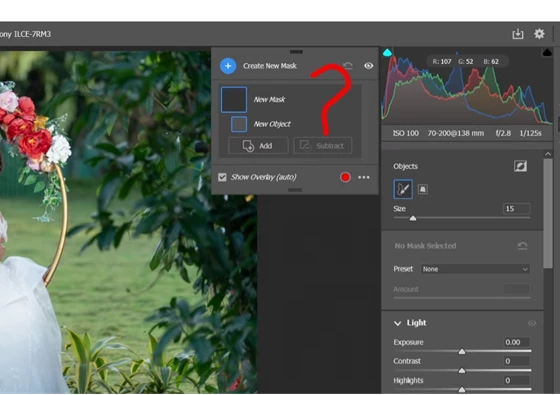Select the object brush selection tool
Viewport: 560px width, 395px height.
tap(403, 189)
